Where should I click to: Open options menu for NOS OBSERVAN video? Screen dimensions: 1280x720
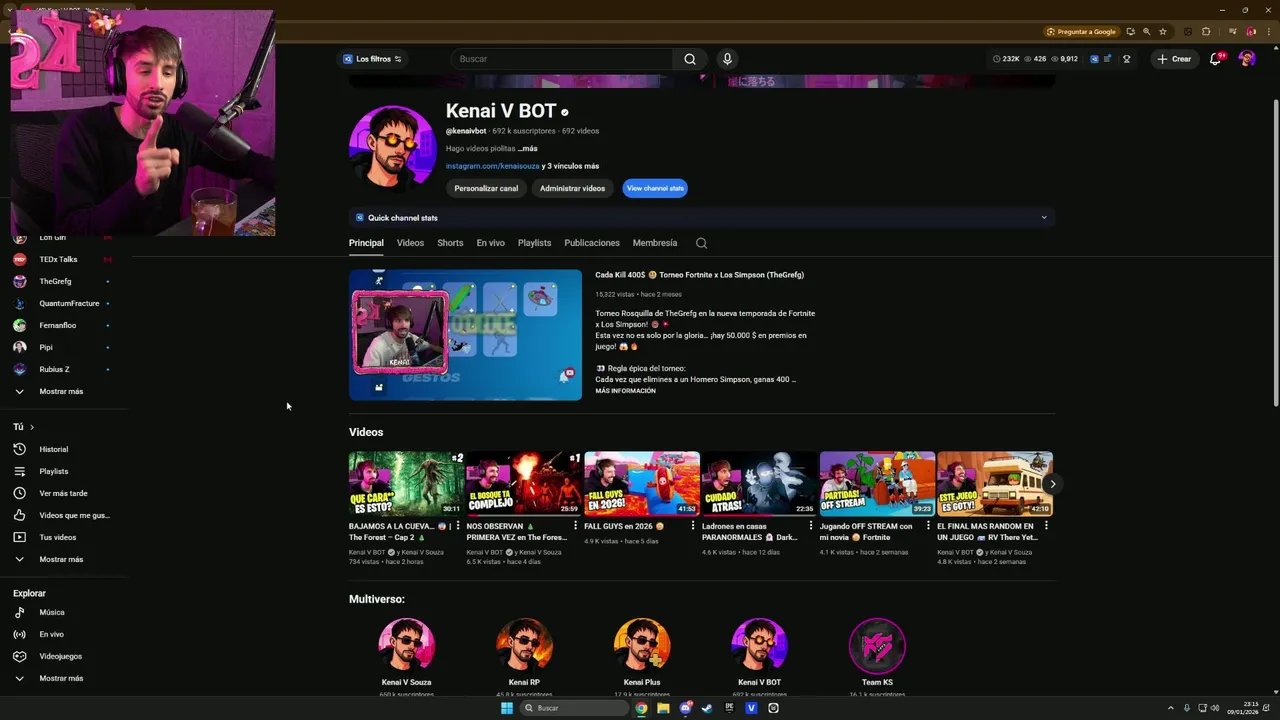575,526
